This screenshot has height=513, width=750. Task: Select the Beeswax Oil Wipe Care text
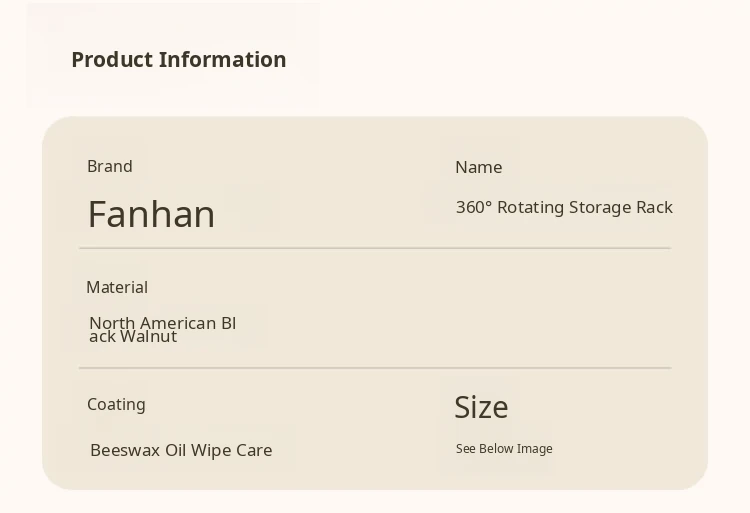tap(181, 450)
